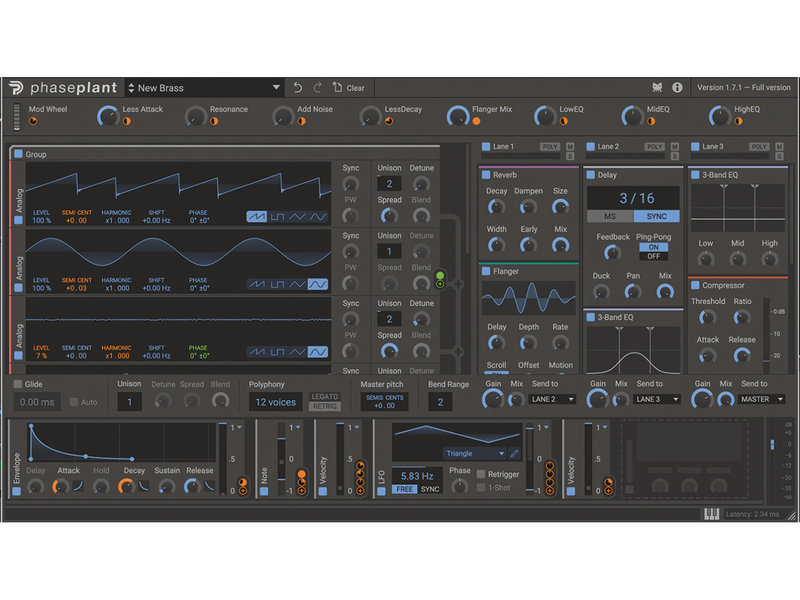Click the 12 voices polyphony field
This screenshot has width=800, height=600.
point(276,402)
